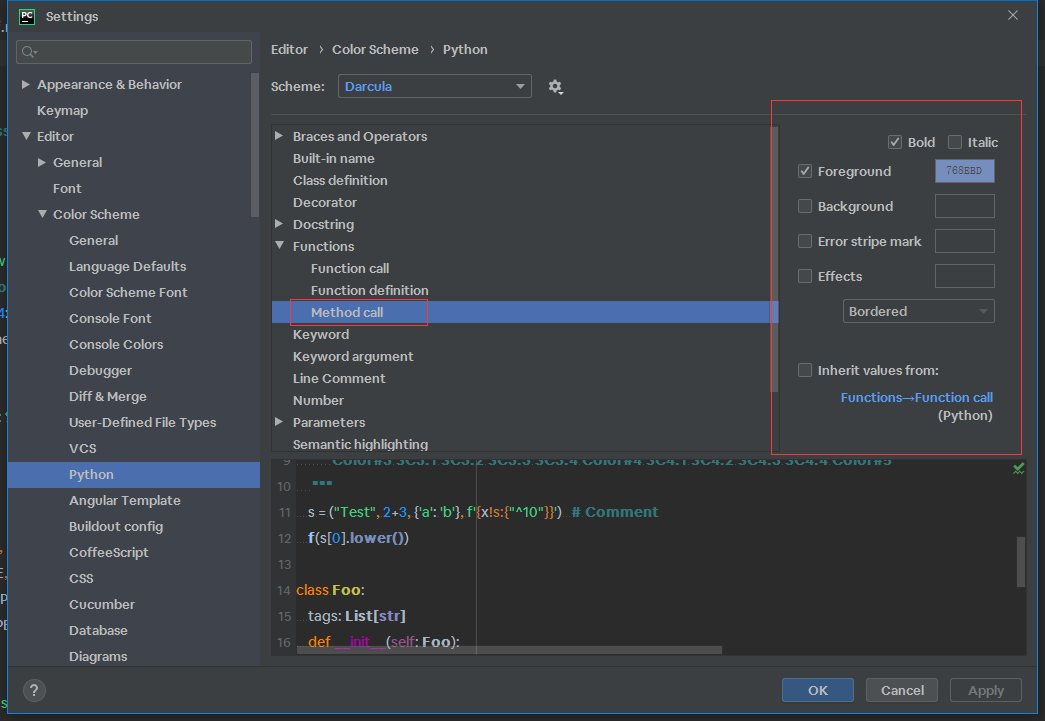This screenshot has height=721, width=1045.
Task: Expand Appearance & Behavior in settings tree
Action: click(x=25, y=84)
